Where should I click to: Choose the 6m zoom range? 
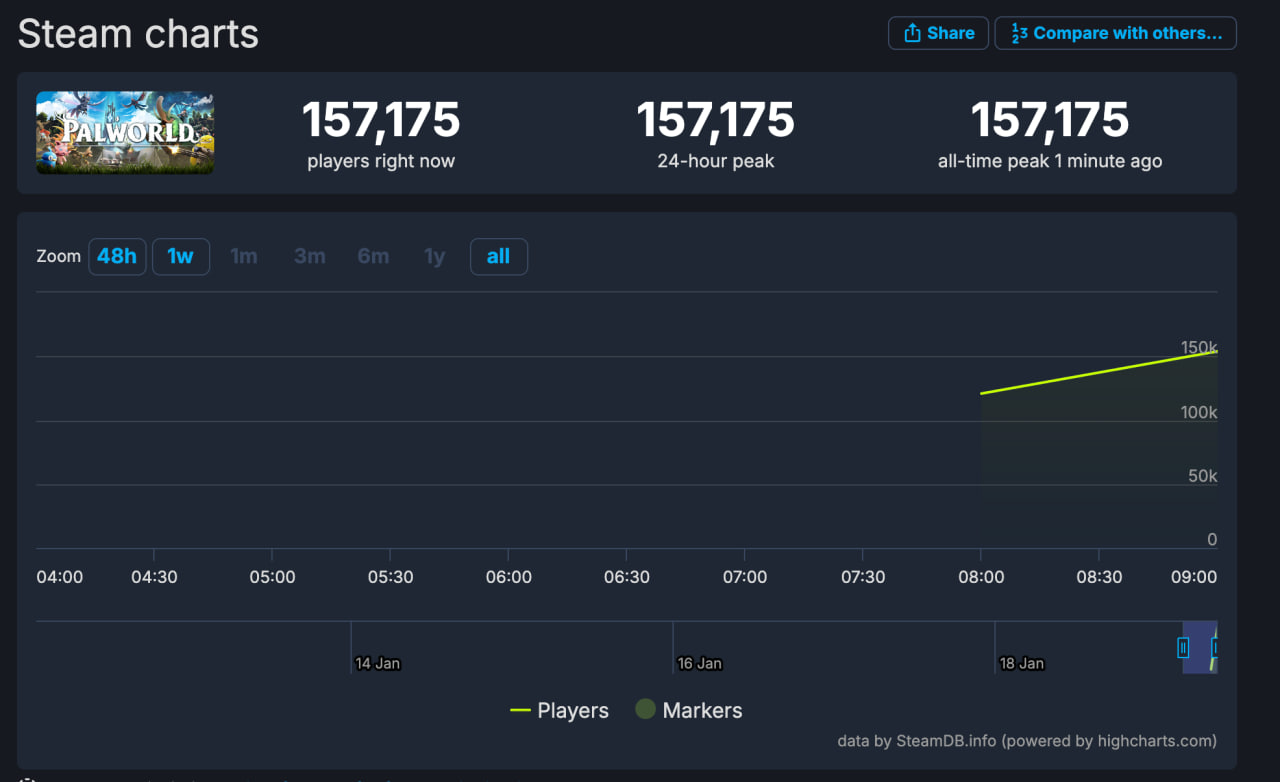click(373, 256)
